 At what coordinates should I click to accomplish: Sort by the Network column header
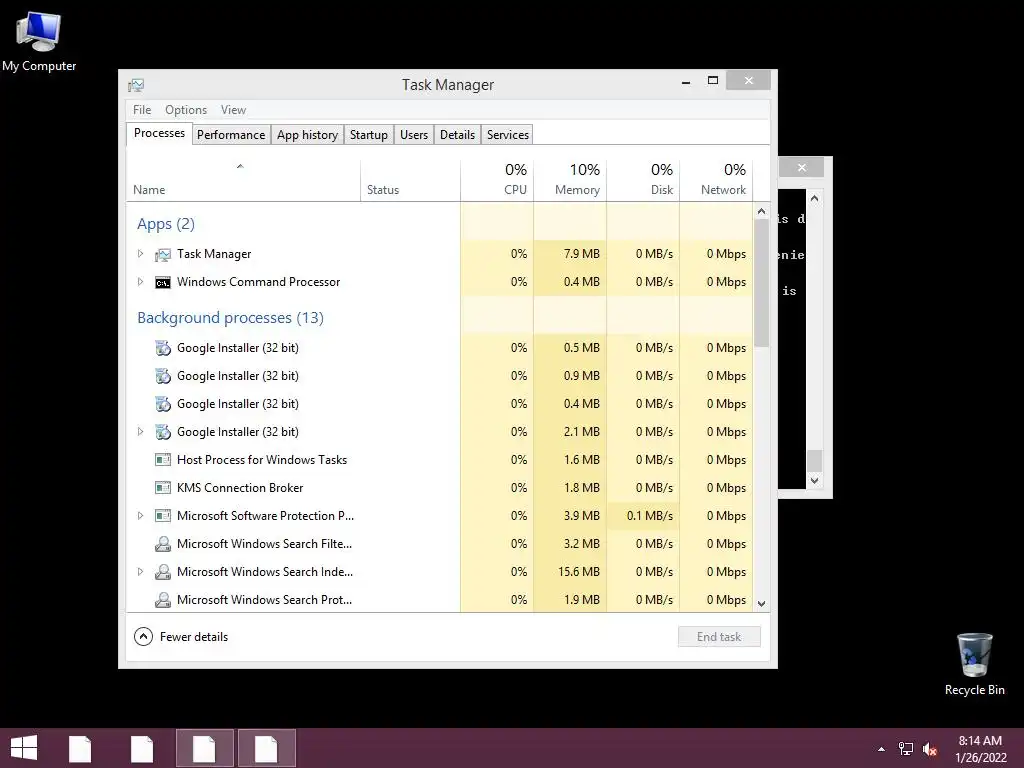coord(716,180)
